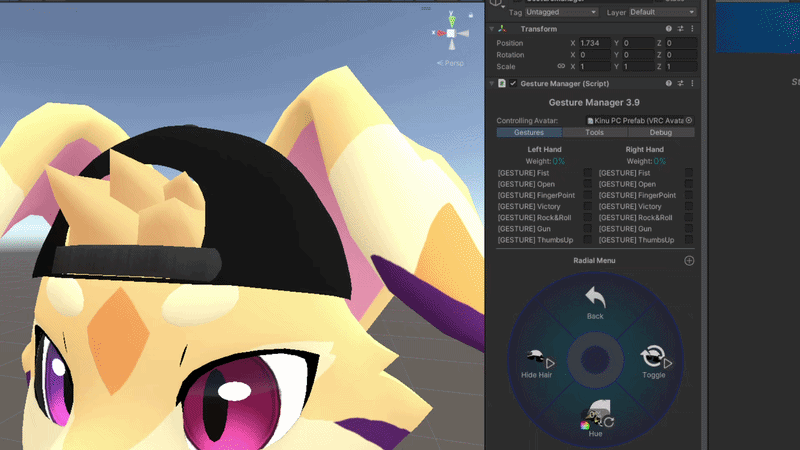The width and height of the screenshot is (800, 450).
Task: Click the radial menu center puppet circle
Action: [595, 360]
